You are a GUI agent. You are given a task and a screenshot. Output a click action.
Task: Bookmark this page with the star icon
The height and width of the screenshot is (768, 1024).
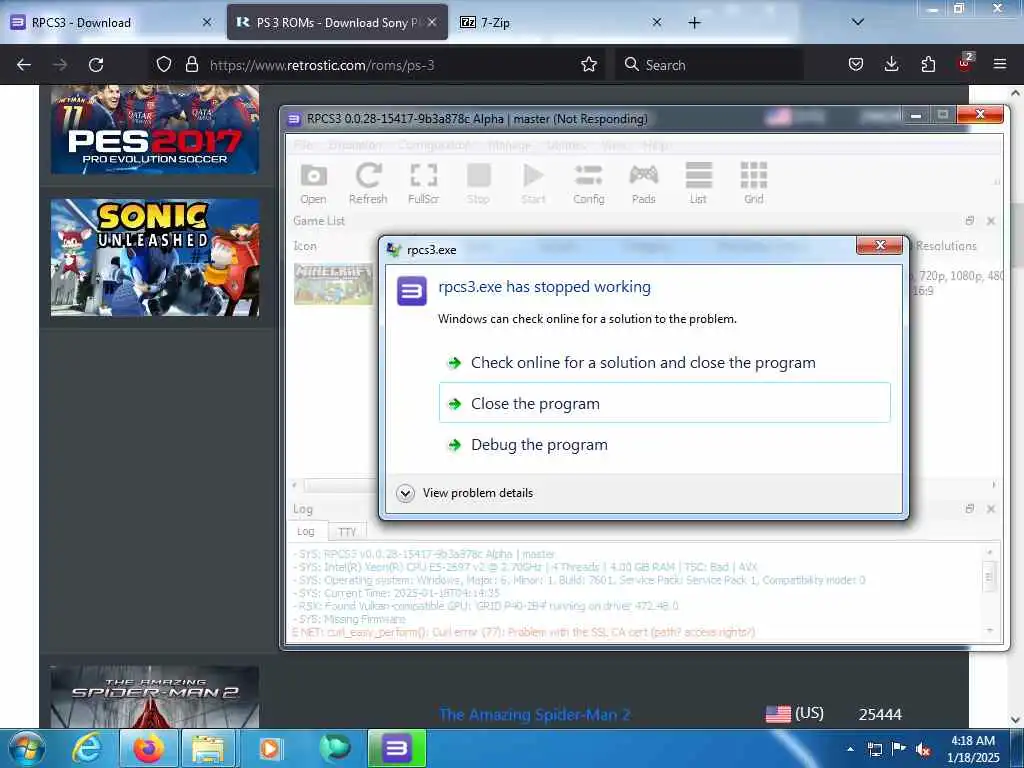589,65
